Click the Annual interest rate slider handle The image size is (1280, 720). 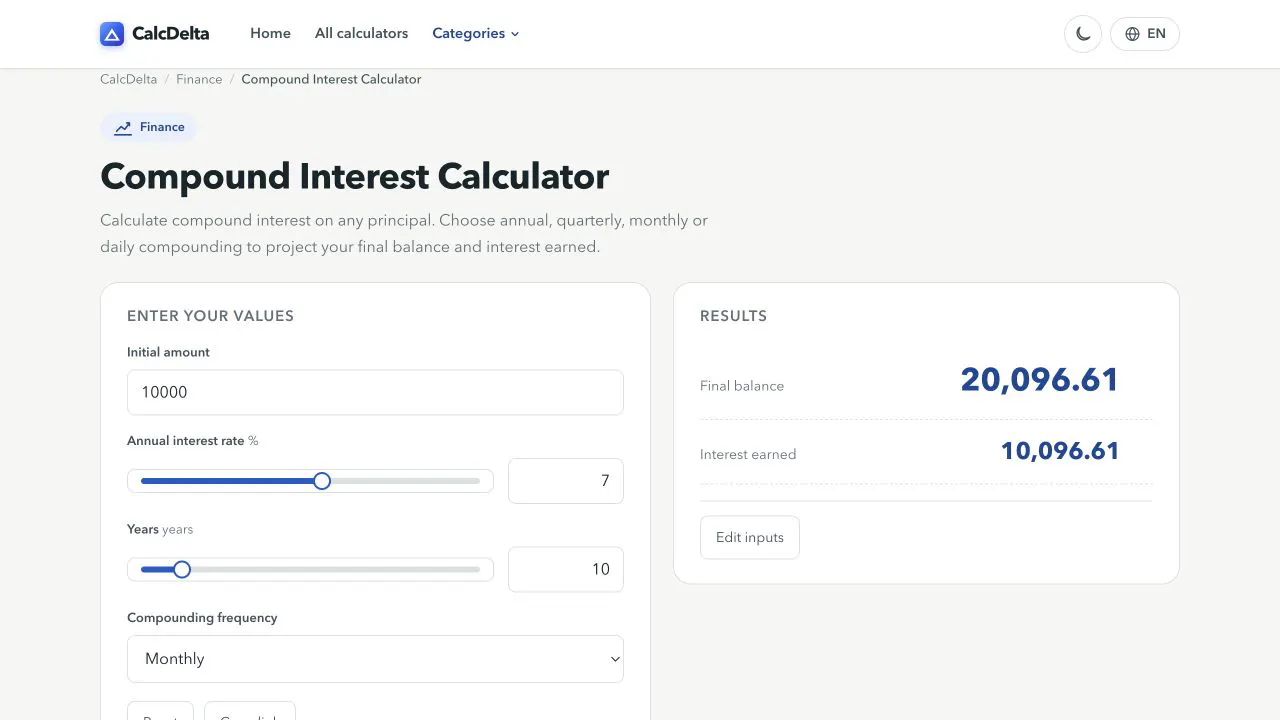322,481
